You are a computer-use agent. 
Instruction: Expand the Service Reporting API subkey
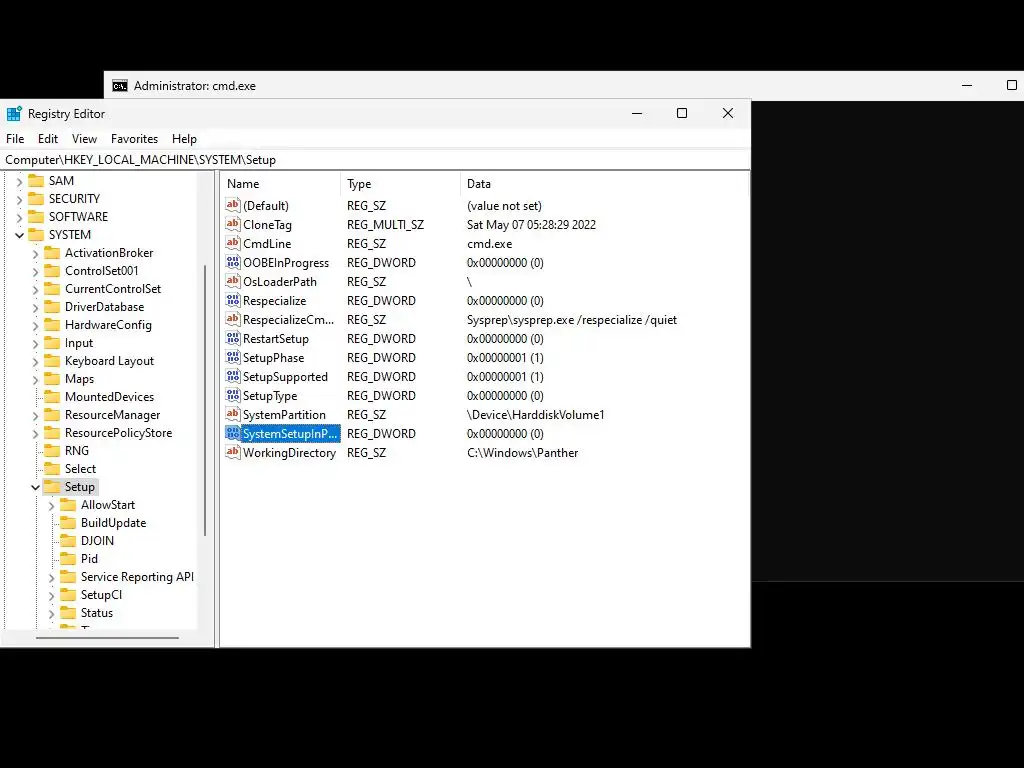pyautogui.click(x=51, y=577)
